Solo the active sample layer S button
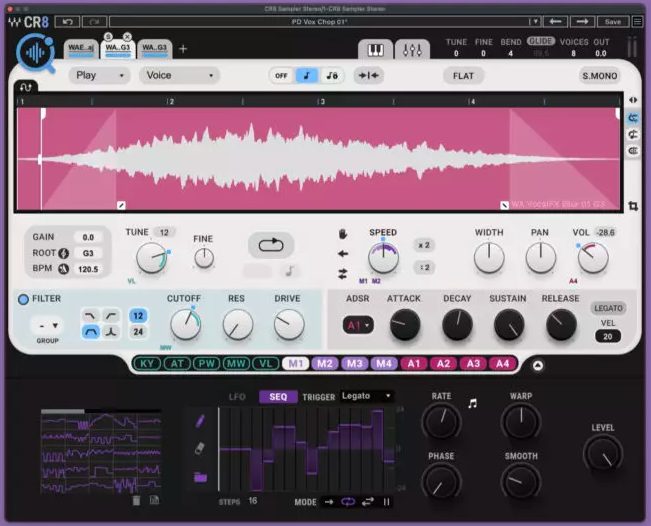651x526 pixels. [108, 37]
